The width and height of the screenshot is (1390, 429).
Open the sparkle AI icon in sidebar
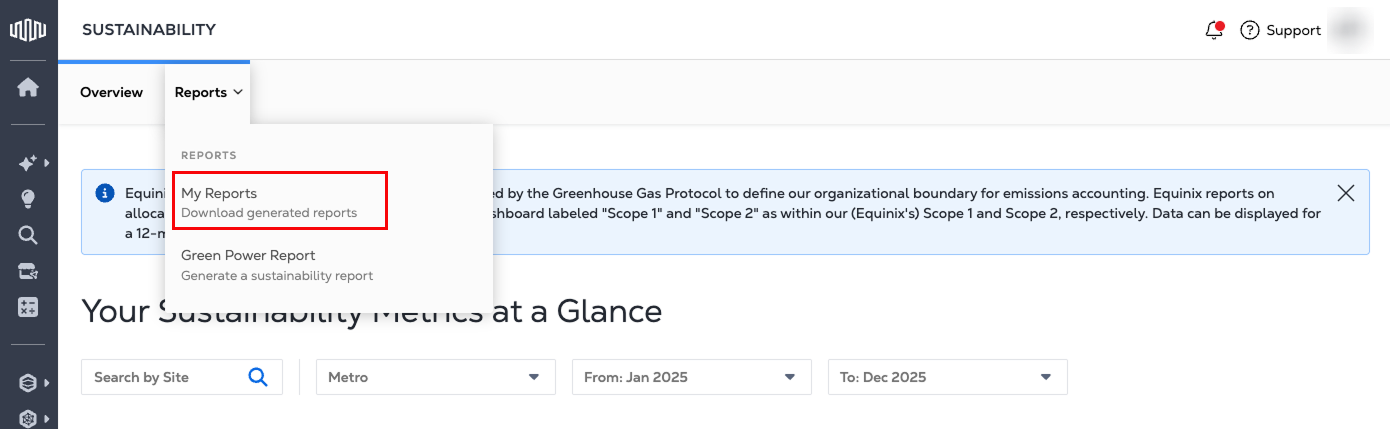(x=28, y=162)
